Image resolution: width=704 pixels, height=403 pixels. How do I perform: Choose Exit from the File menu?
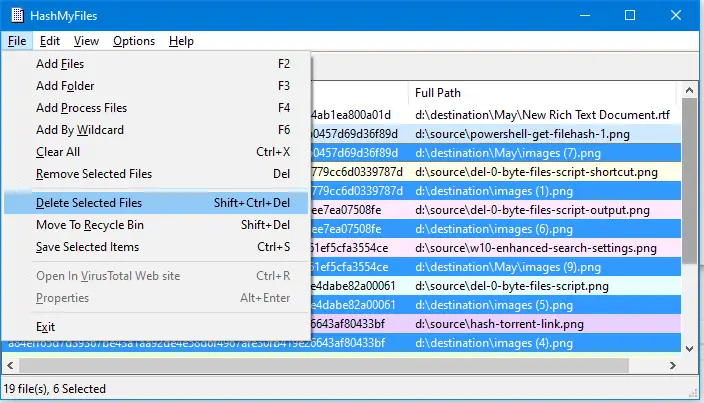(156, 327)
